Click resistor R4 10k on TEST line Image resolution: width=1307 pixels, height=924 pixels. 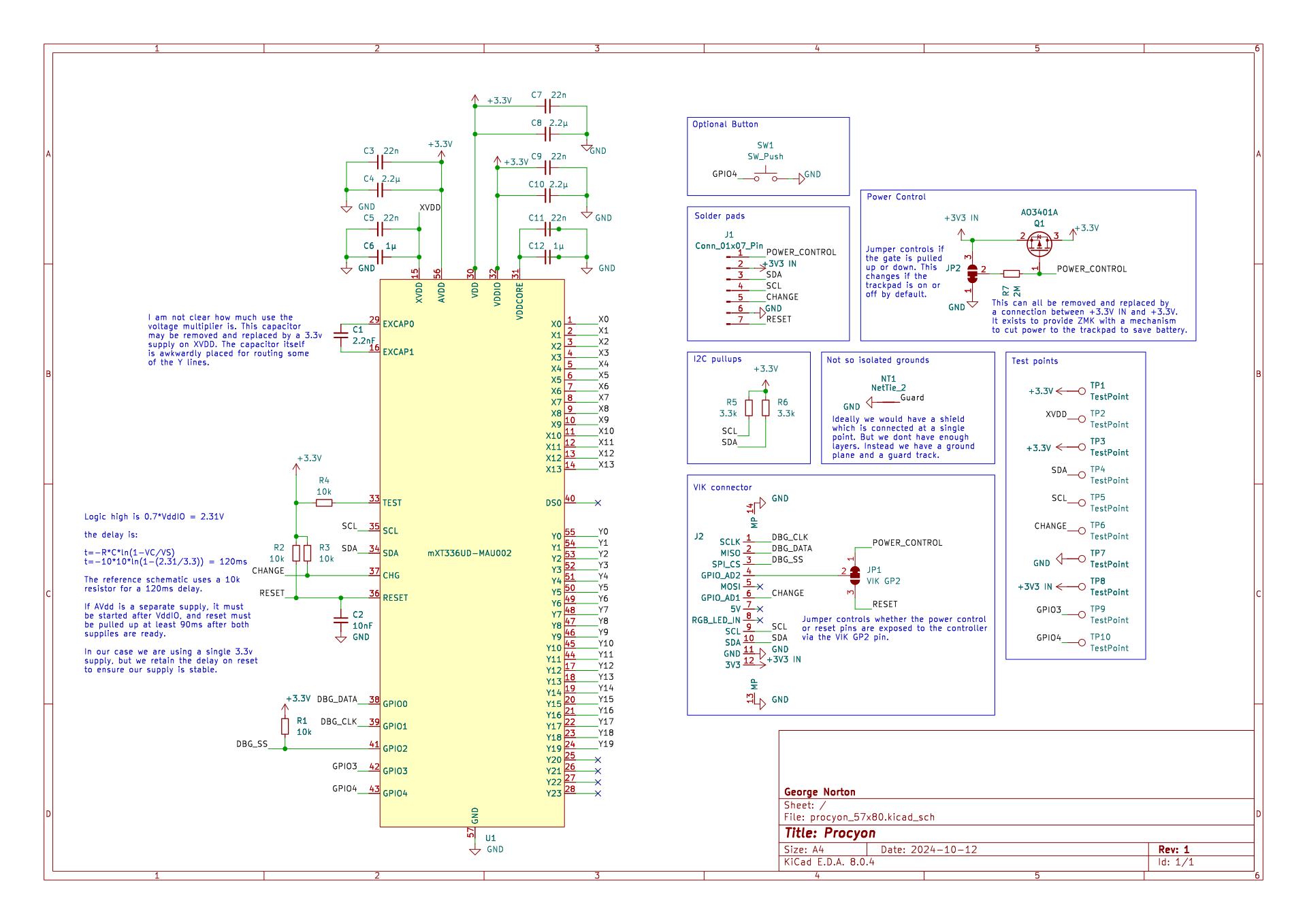324,503
